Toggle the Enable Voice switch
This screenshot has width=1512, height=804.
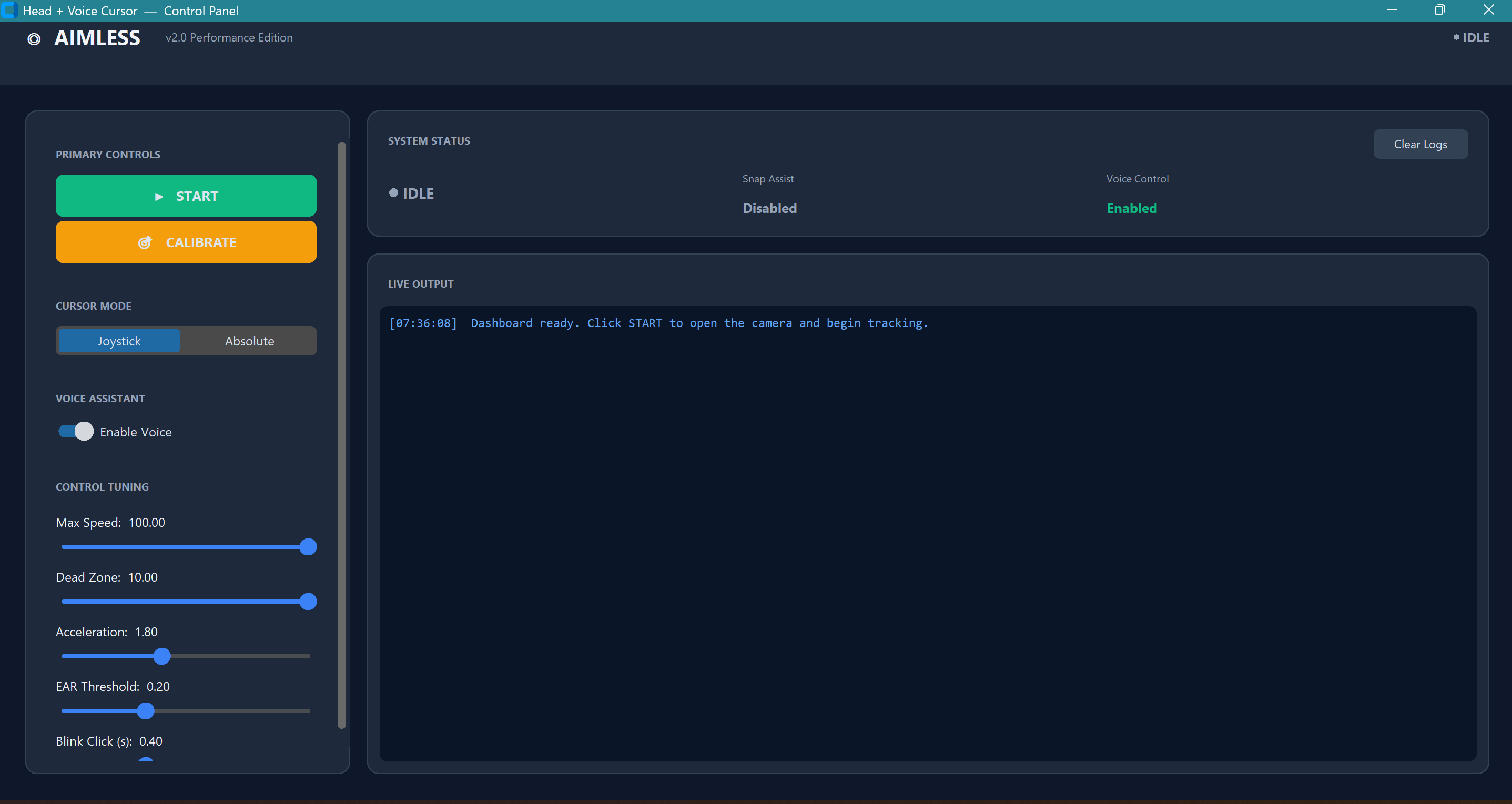click(x=76, y=431)
